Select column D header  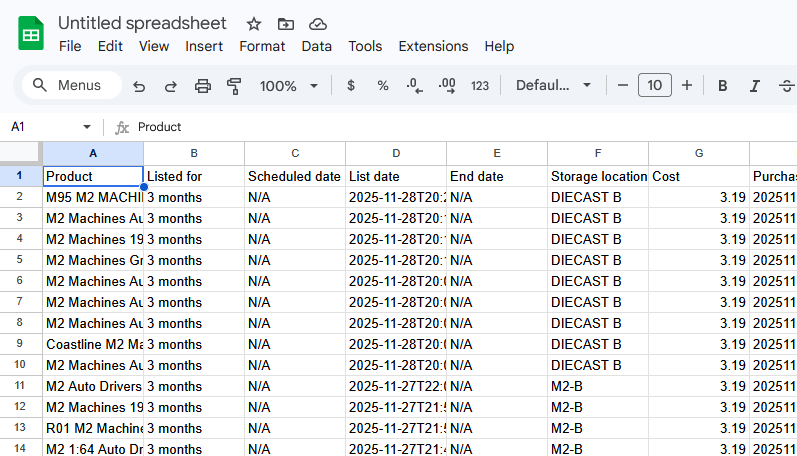396,154
